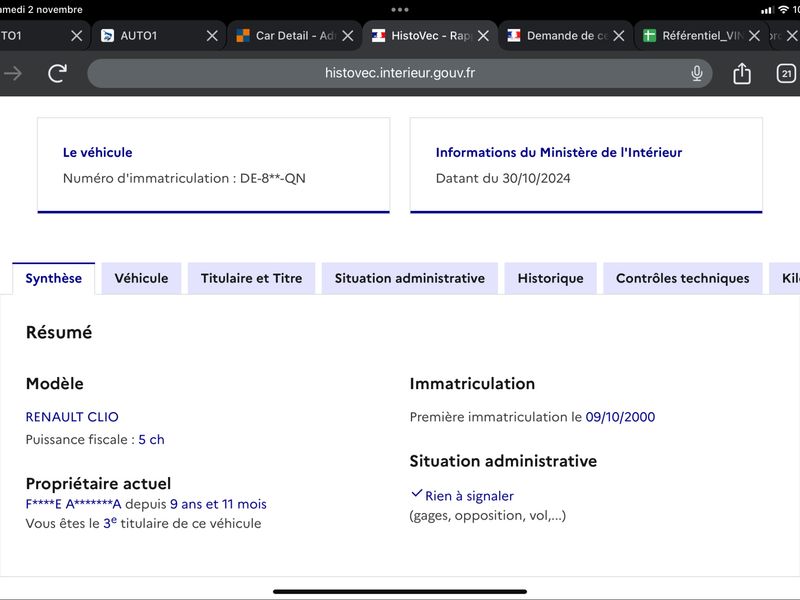Tap the Demande de tab flag favicon

pyautogui.click(x=514, y=36)
